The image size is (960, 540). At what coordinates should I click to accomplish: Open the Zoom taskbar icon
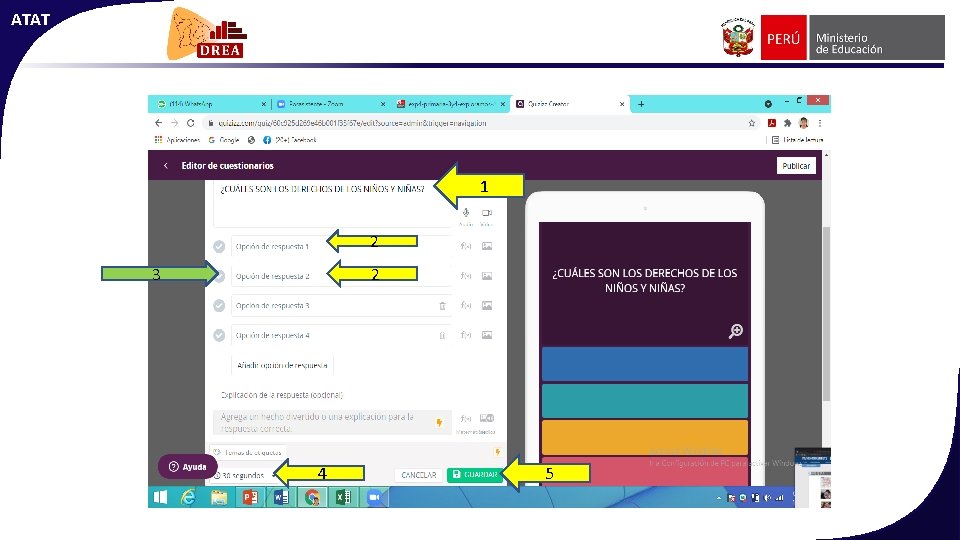[x=374, y=497]
